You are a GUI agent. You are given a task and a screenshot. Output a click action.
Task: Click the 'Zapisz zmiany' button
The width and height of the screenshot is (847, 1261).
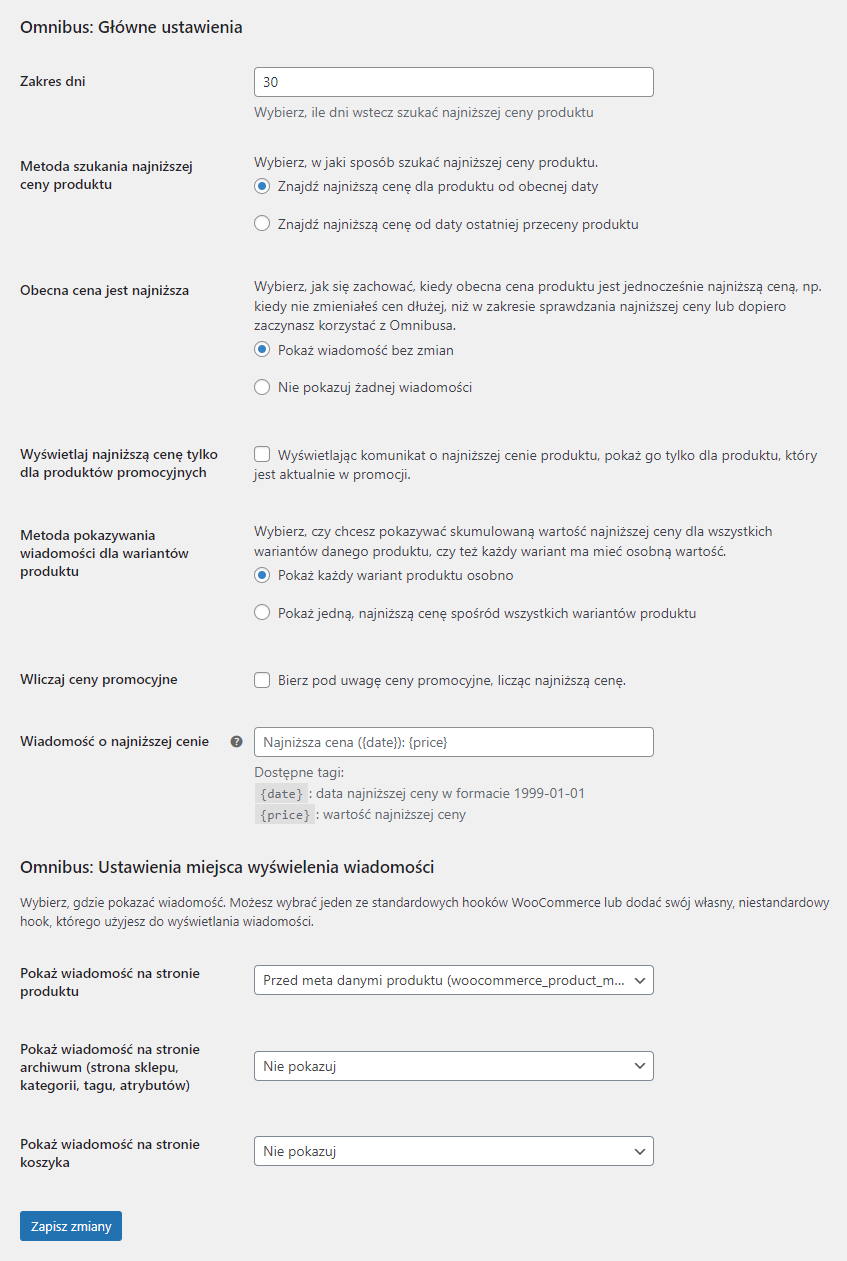pyautogui.click(x=71, y=1226)
